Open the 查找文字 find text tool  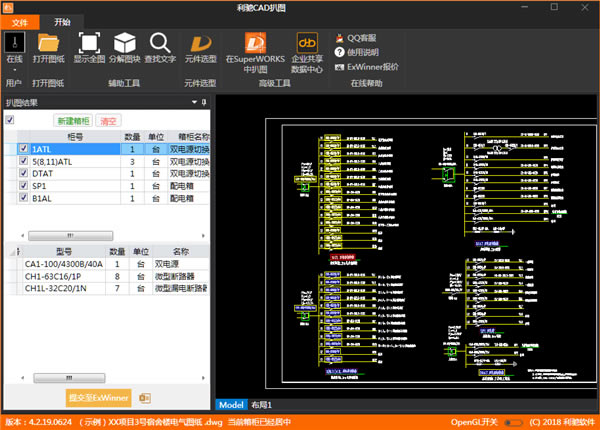point(160,43)
